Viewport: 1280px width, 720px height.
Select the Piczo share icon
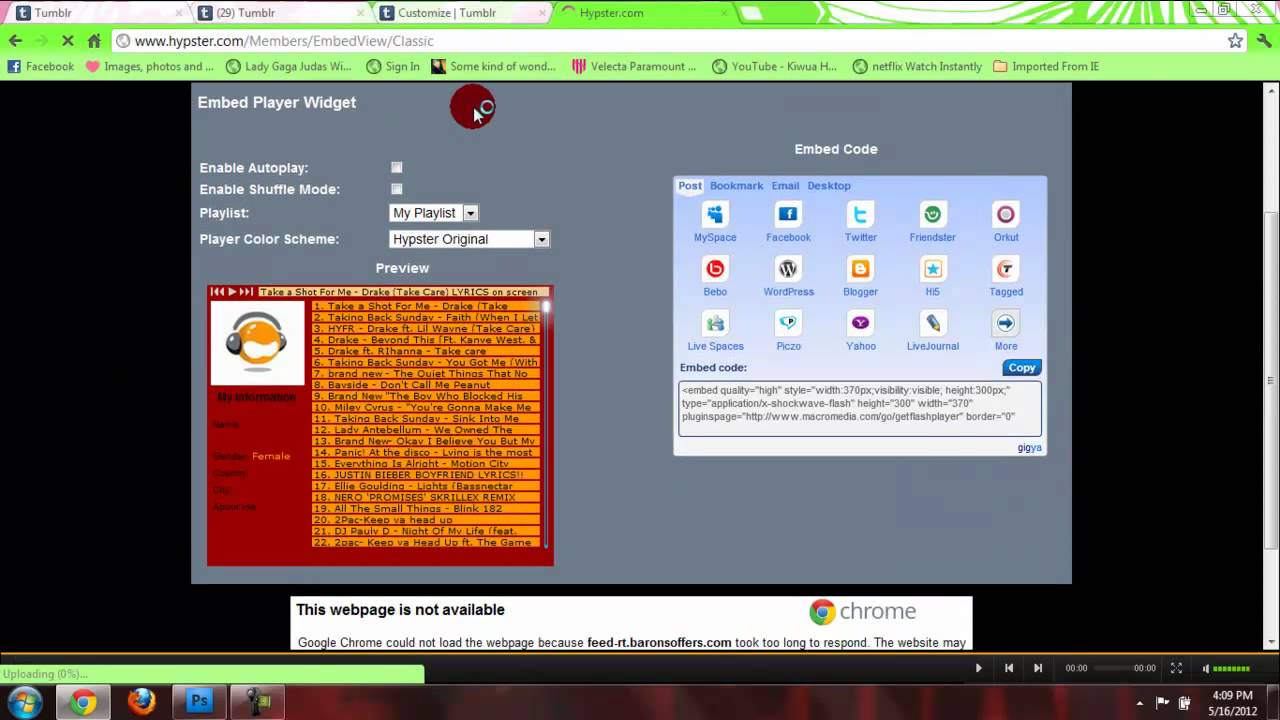click(x=788, y=322)
